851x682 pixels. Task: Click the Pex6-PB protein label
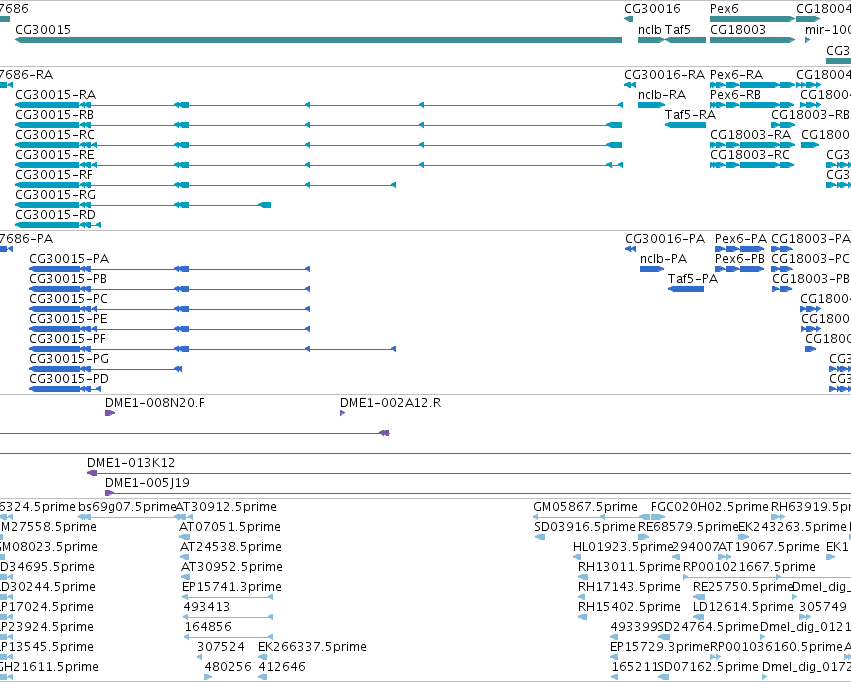740,259
